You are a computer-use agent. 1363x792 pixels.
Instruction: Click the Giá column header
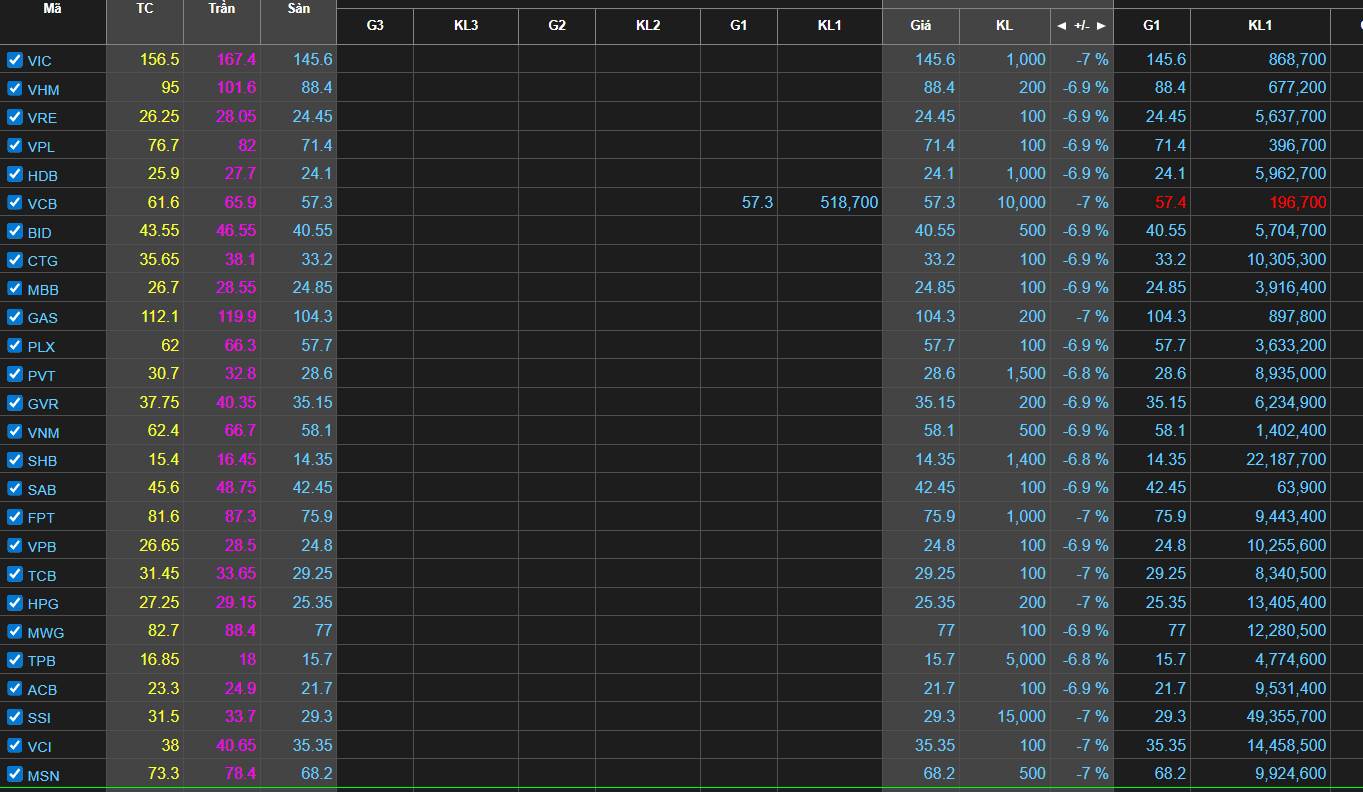[921, 26]
